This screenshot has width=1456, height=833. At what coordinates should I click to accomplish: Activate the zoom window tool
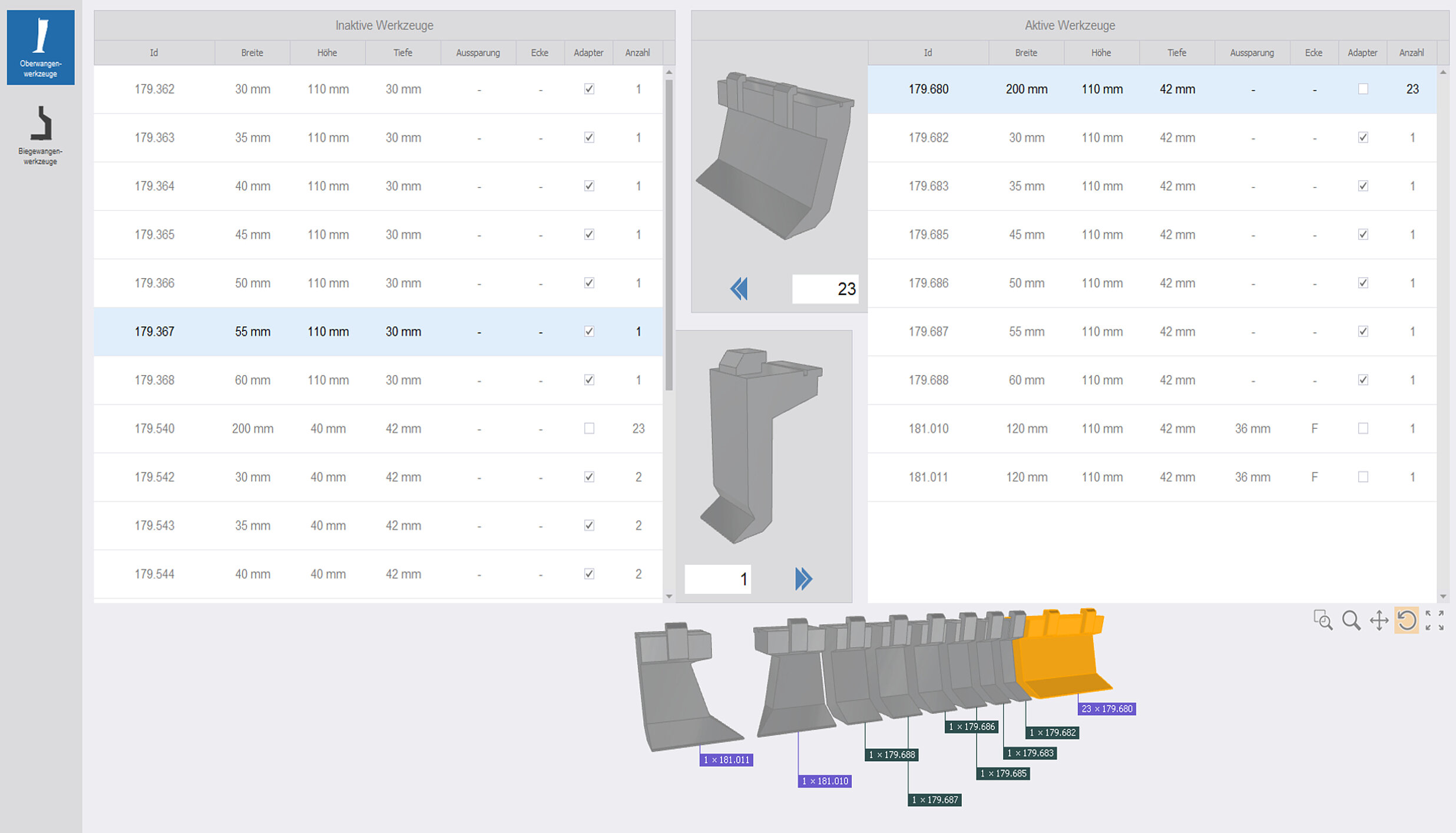point(1323,620)
